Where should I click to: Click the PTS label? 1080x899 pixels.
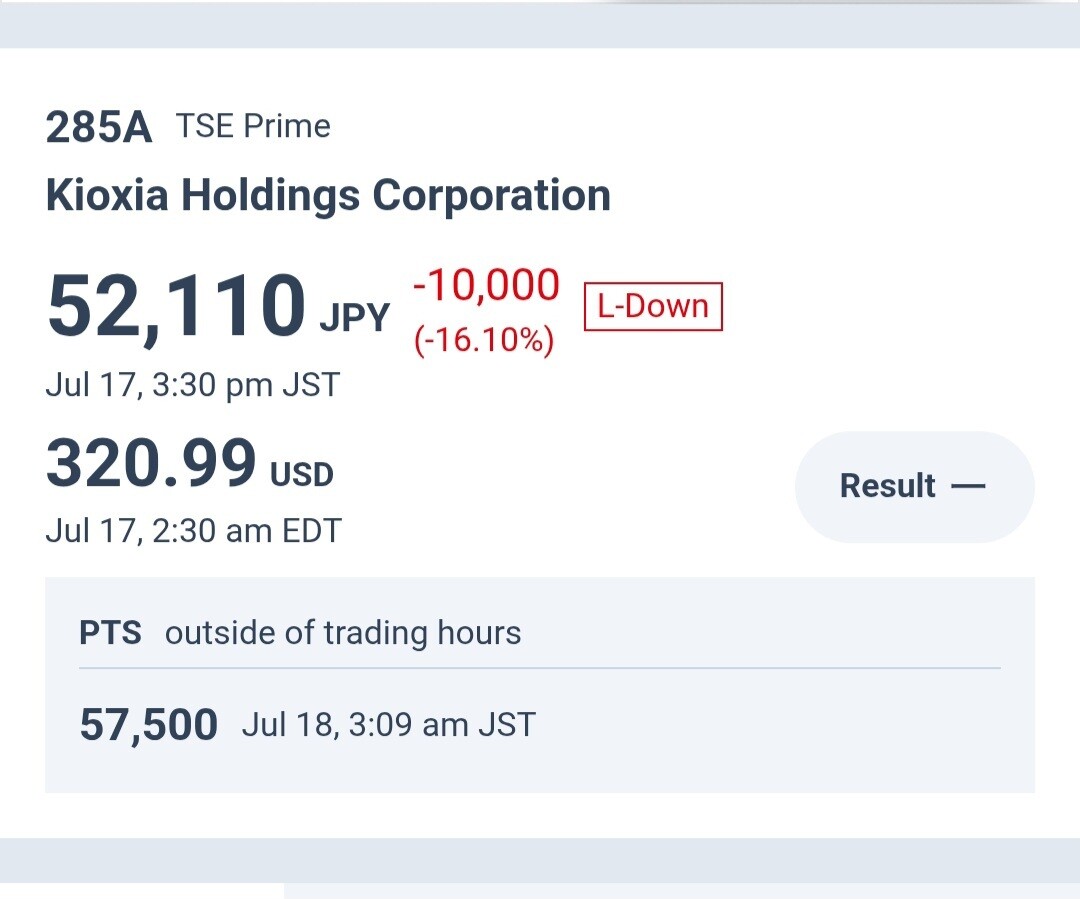point(110,632)
